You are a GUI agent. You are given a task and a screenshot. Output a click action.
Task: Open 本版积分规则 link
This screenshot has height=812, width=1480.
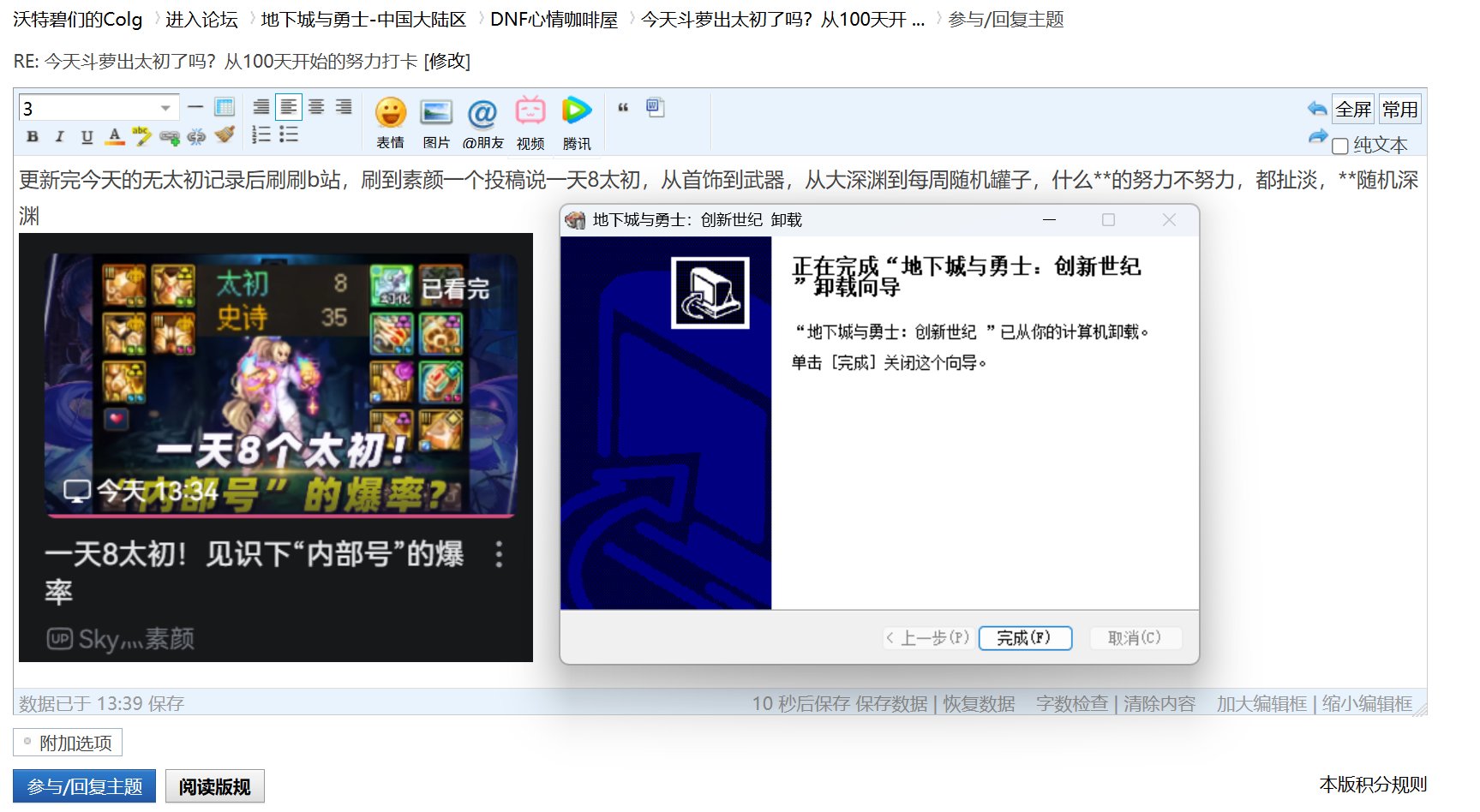tap(1373, 785)
